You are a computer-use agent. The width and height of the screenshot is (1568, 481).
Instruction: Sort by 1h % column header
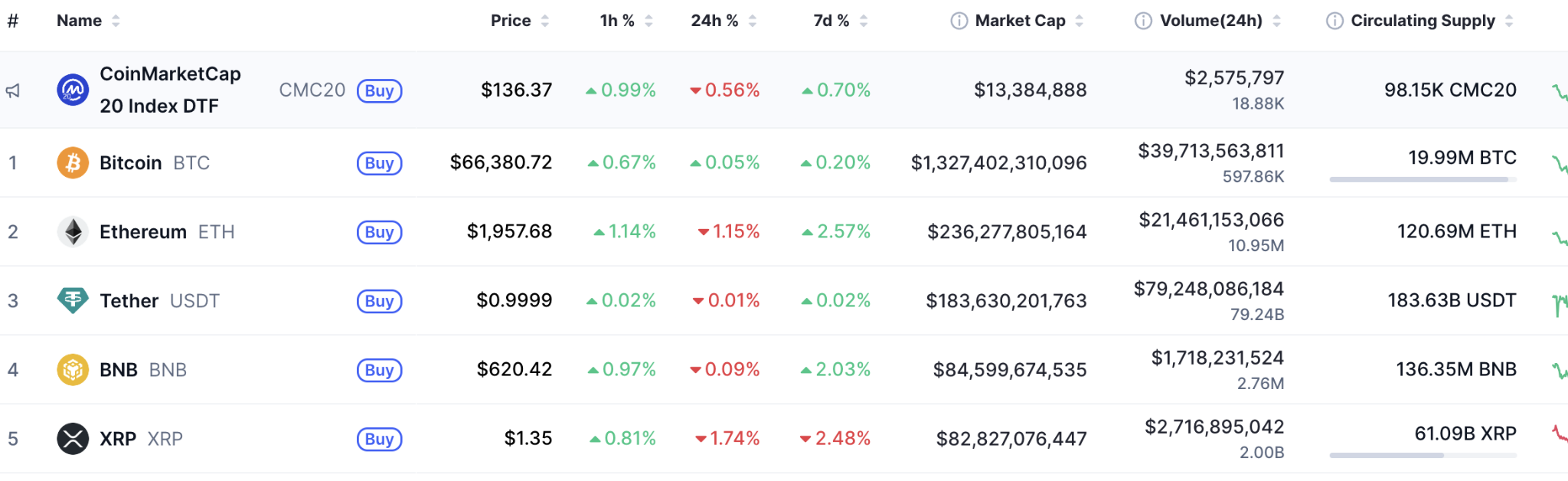(626, 21)
